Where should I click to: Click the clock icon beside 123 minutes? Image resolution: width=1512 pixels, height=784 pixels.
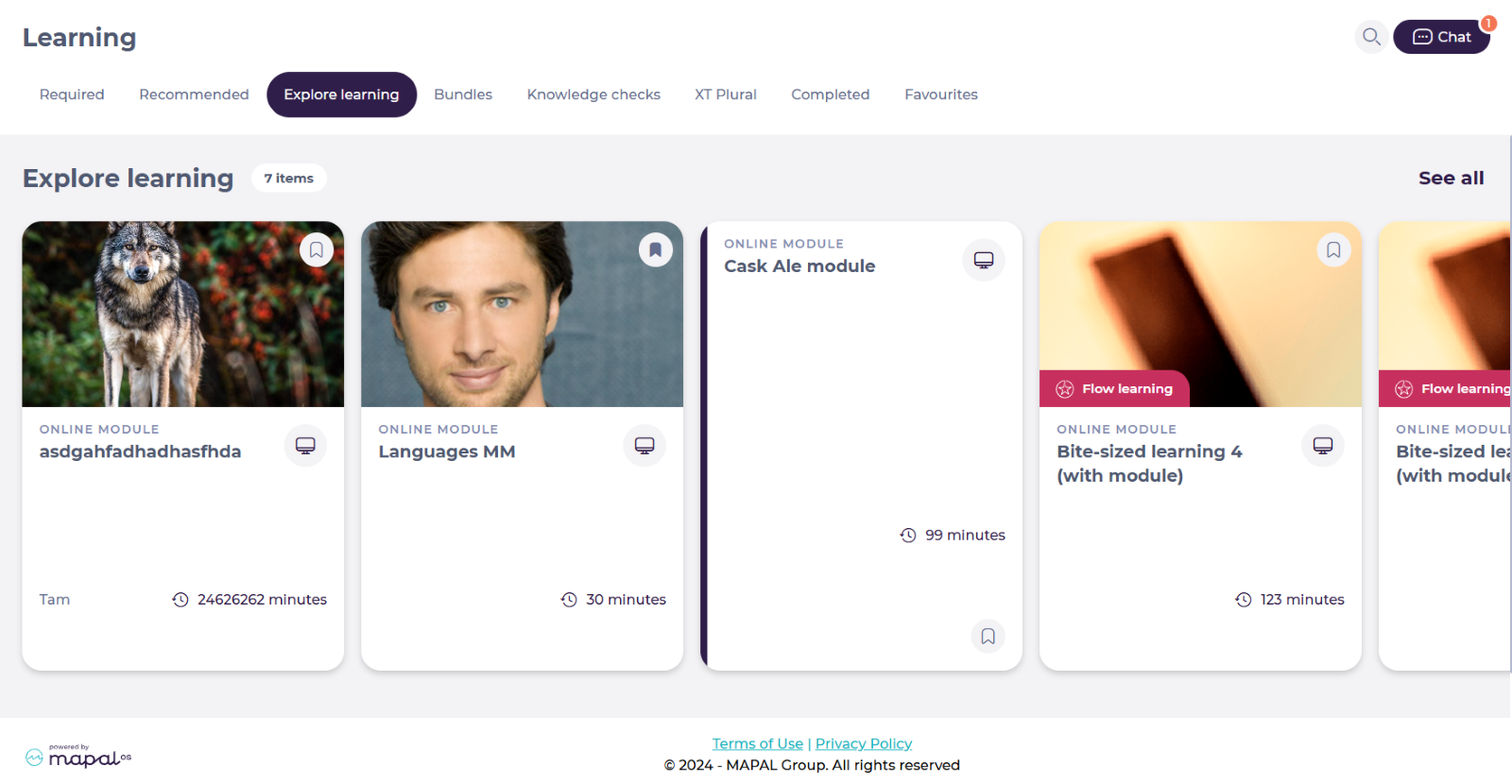1244,600
